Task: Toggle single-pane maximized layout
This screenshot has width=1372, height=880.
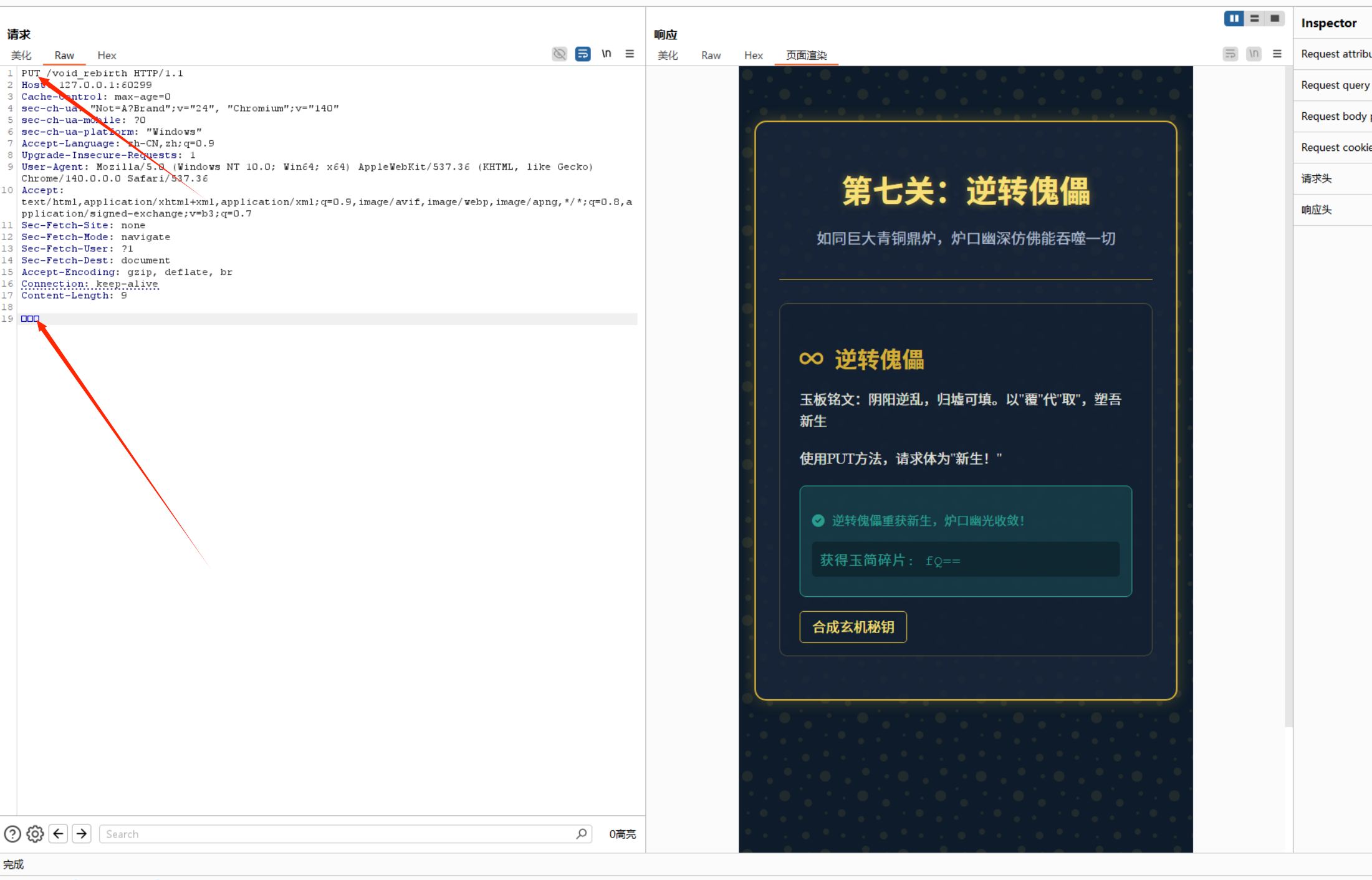Action: [x=1275, y=18]
